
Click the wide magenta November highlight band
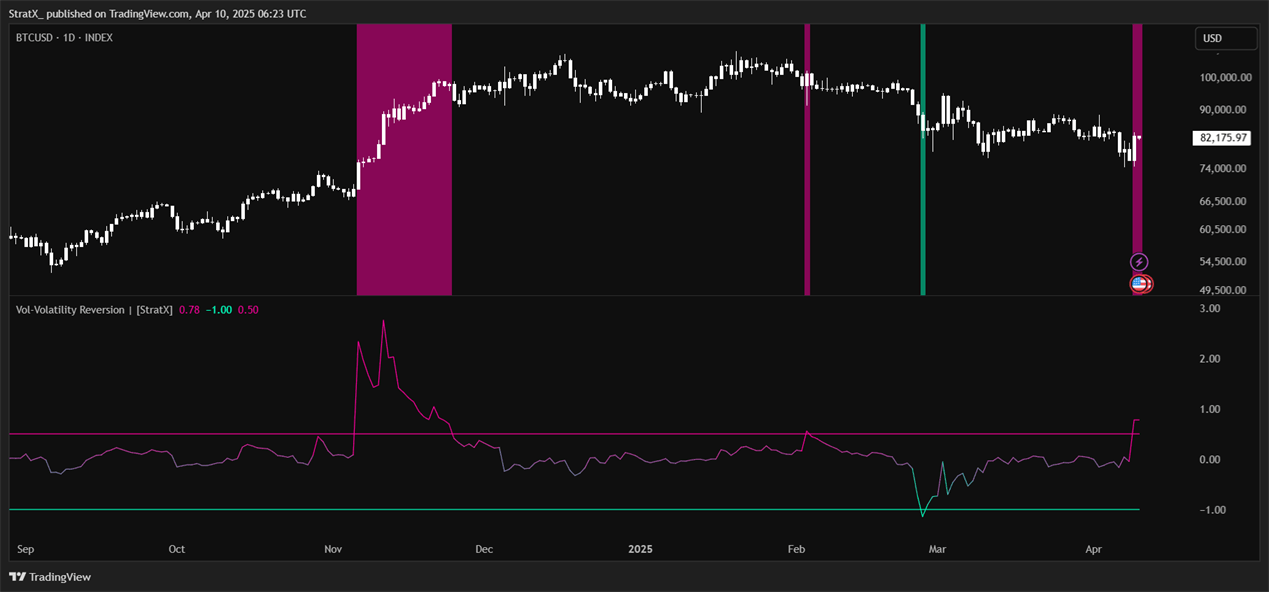[404, 160]
